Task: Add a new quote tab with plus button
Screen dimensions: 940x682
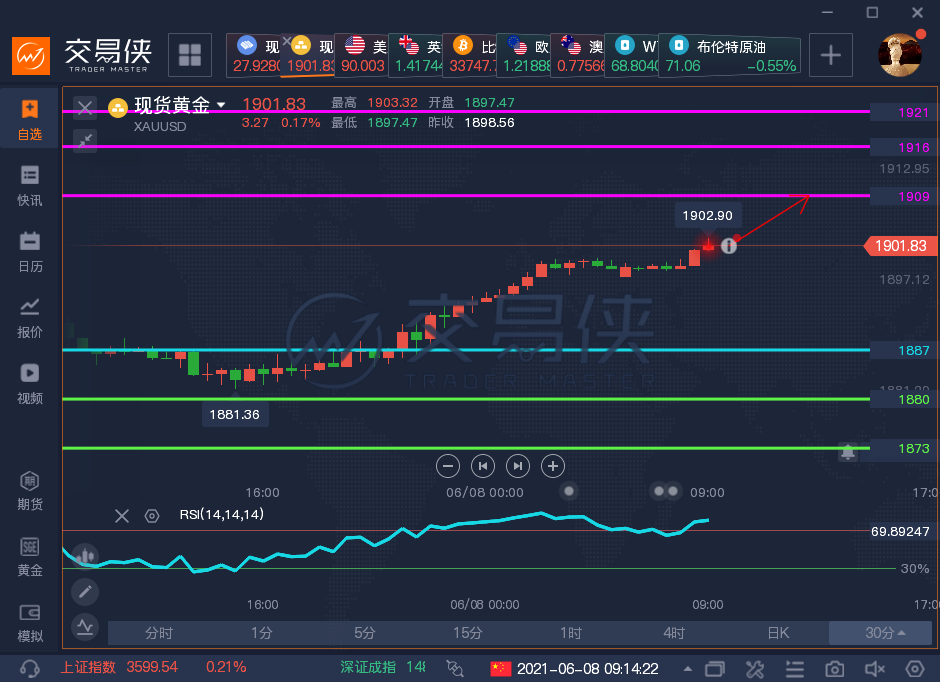Action: [831, 55]
